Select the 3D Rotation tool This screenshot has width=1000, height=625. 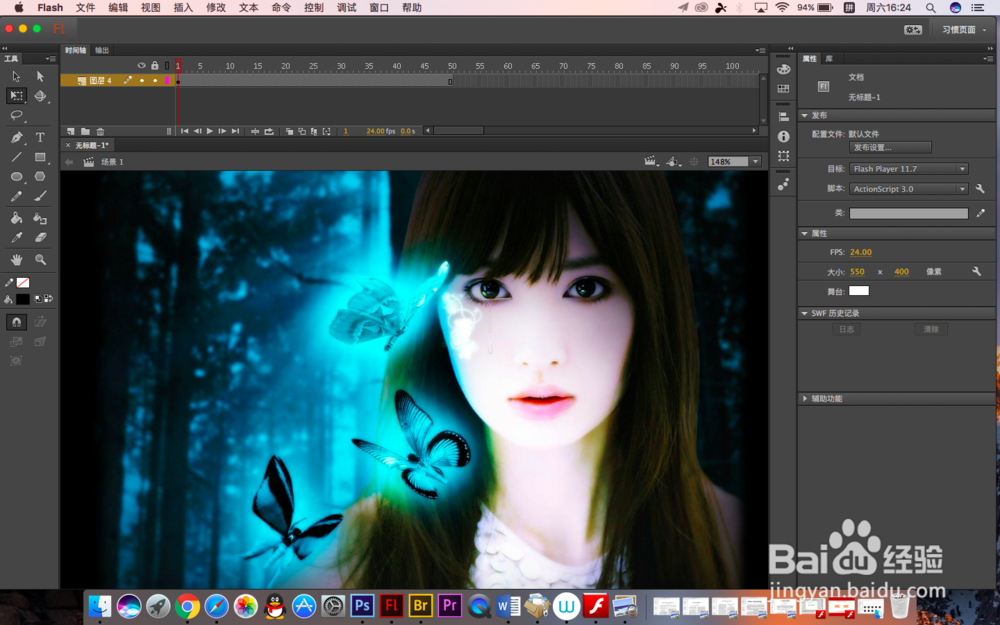point(40,96)
